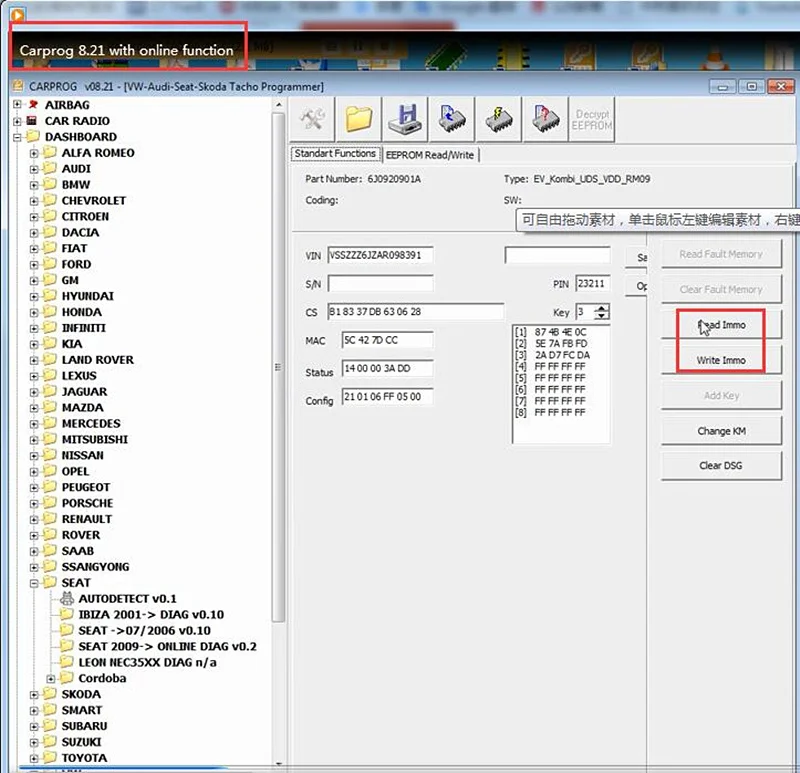Select SEAT ->07/2006 v0.10 item

tap(144, 630)
